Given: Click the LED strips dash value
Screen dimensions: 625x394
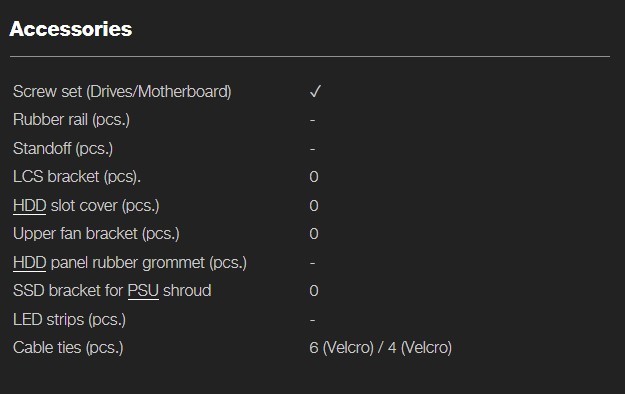Looking at the screenshot, I should (x=312, y=320).
